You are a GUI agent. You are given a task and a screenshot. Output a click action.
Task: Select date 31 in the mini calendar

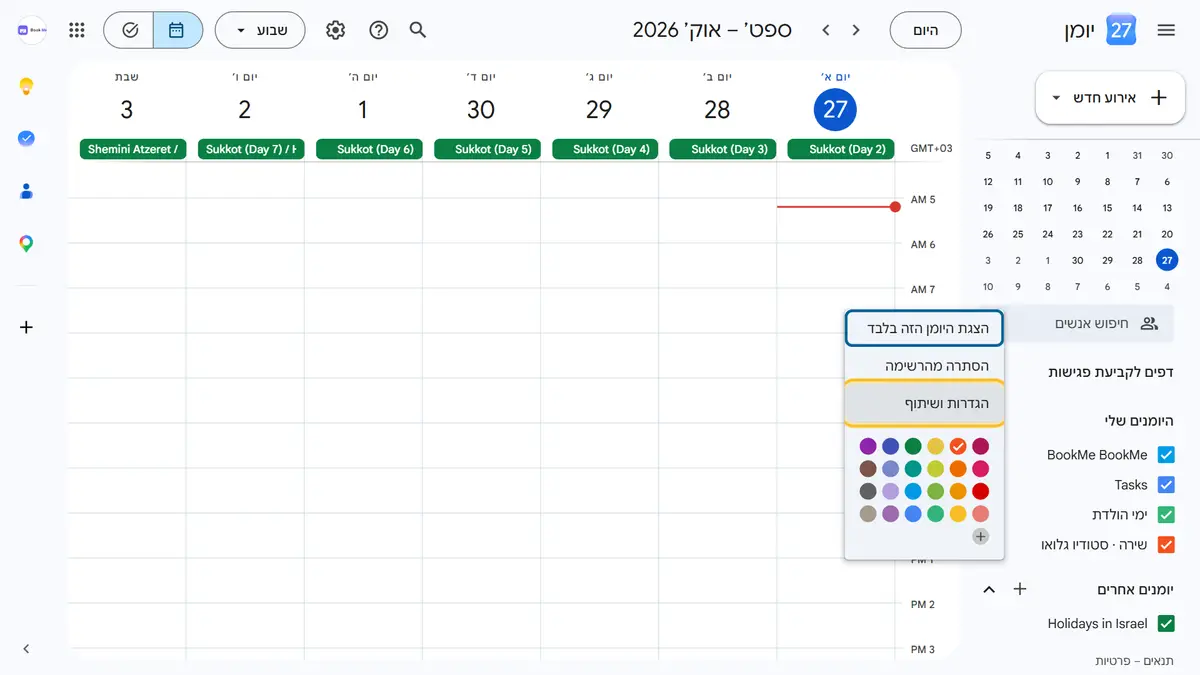coord(1137,155)
